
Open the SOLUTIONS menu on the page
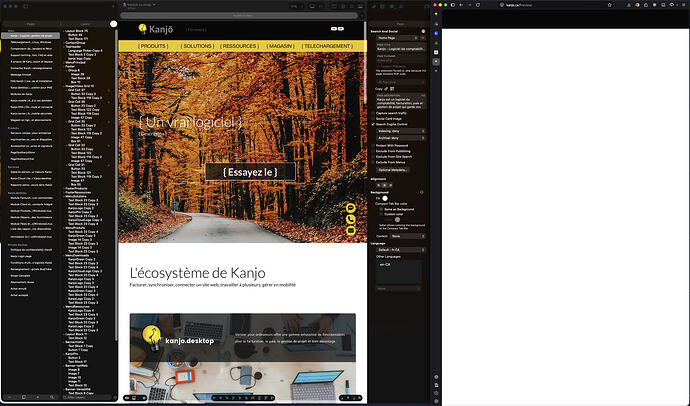[197, 46]
